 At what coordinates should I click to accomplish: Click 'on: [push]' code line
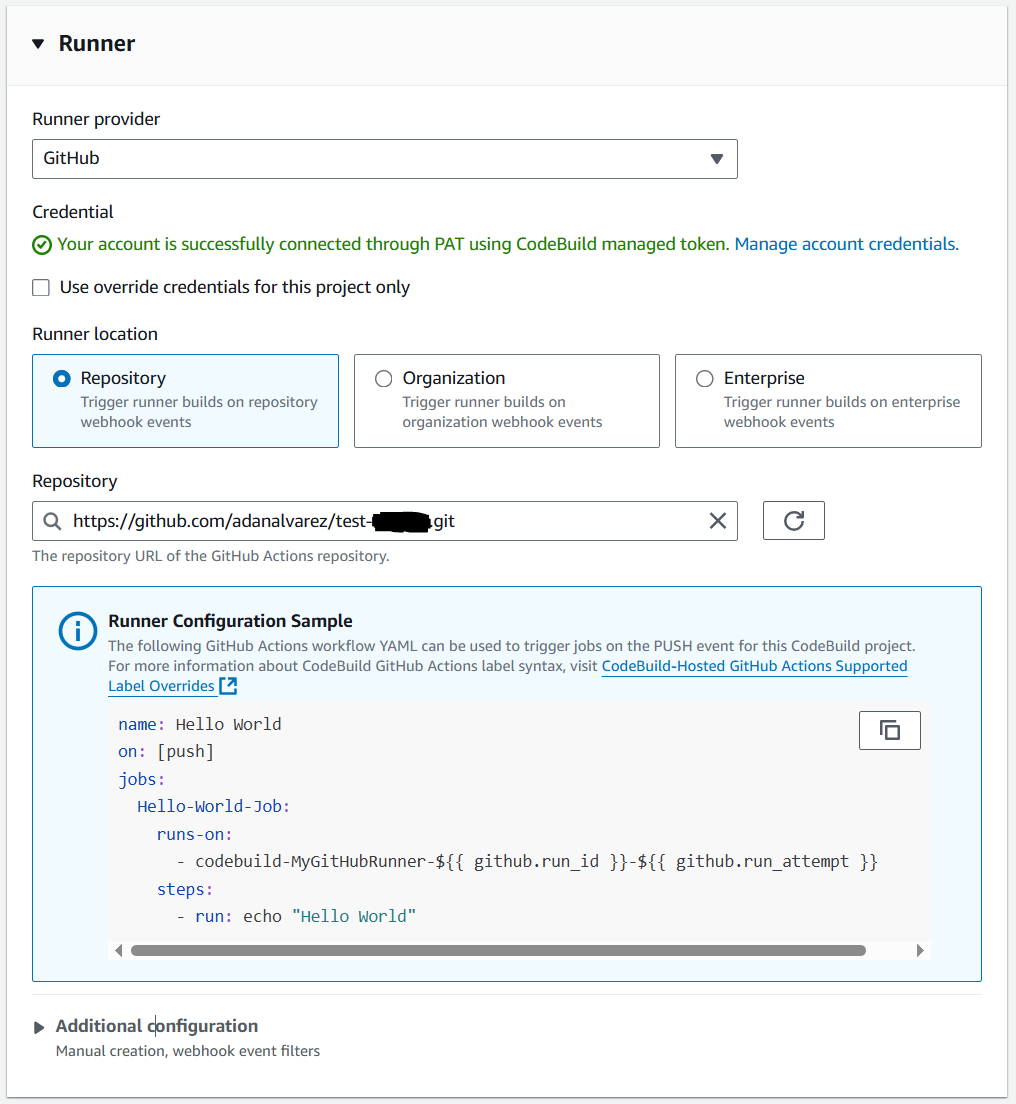pyautogui.click(x=165, y=752)
